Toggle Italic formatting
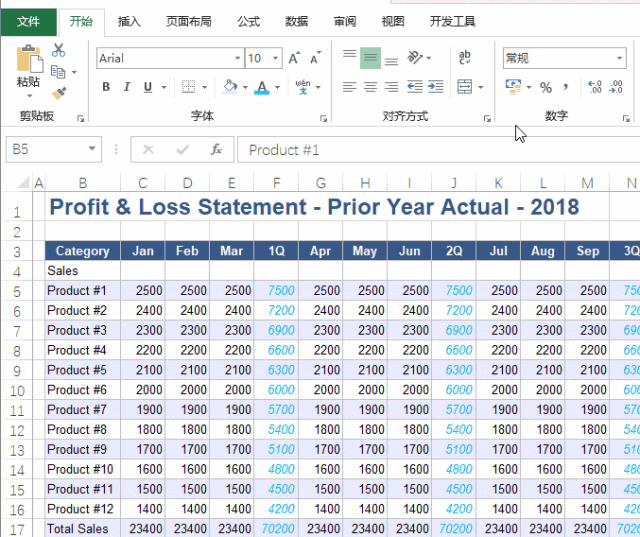The image size is (640, 537). point(127,87)
